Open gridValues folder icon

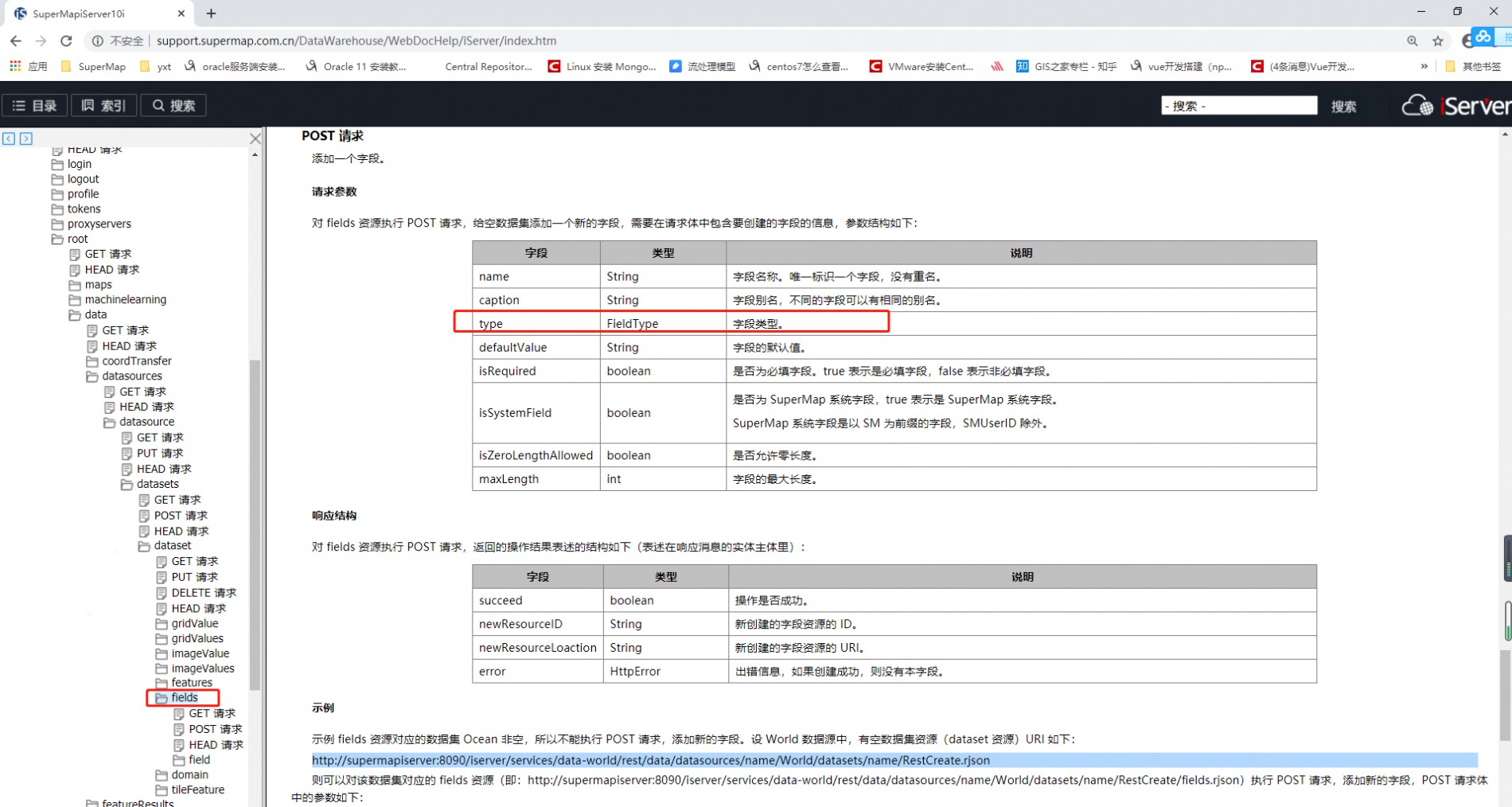click(x=162, y=639)
